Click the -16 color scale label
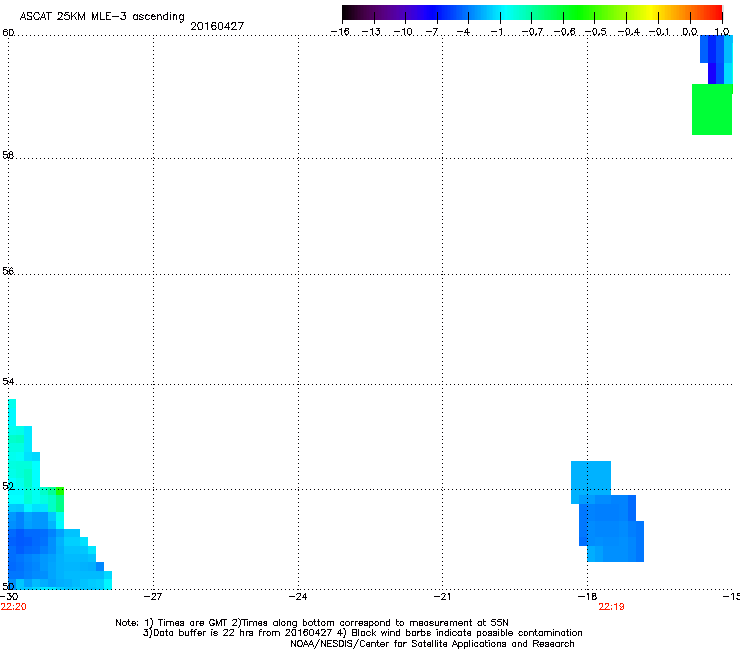This screenshot has width=740, height=650. pyautogui.click(x=340, y=32)
